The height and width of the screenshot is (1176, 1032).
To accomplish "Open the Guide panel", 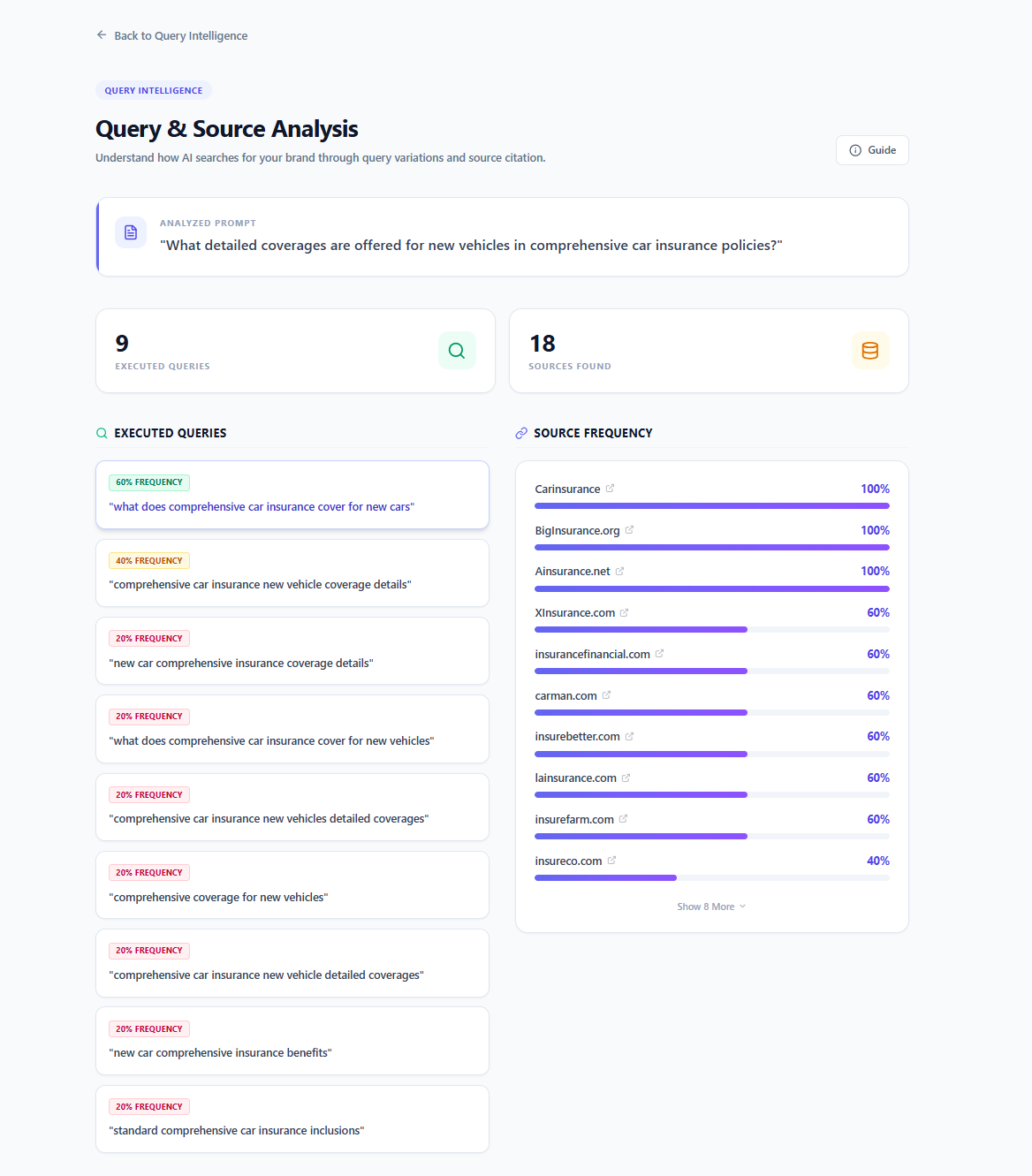I will point(872,149).
